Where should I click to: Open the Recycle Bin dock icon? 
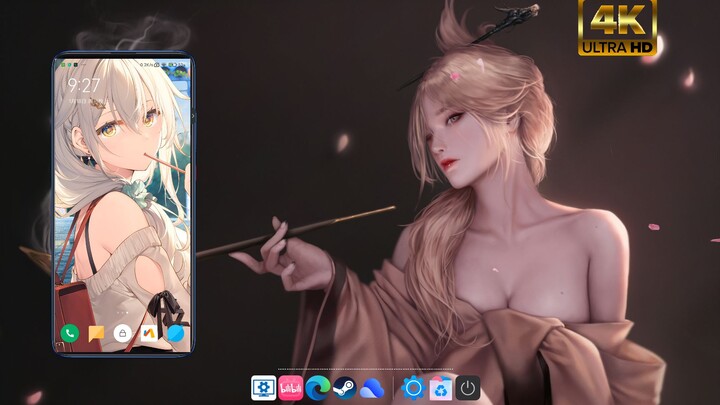(440, 388)
